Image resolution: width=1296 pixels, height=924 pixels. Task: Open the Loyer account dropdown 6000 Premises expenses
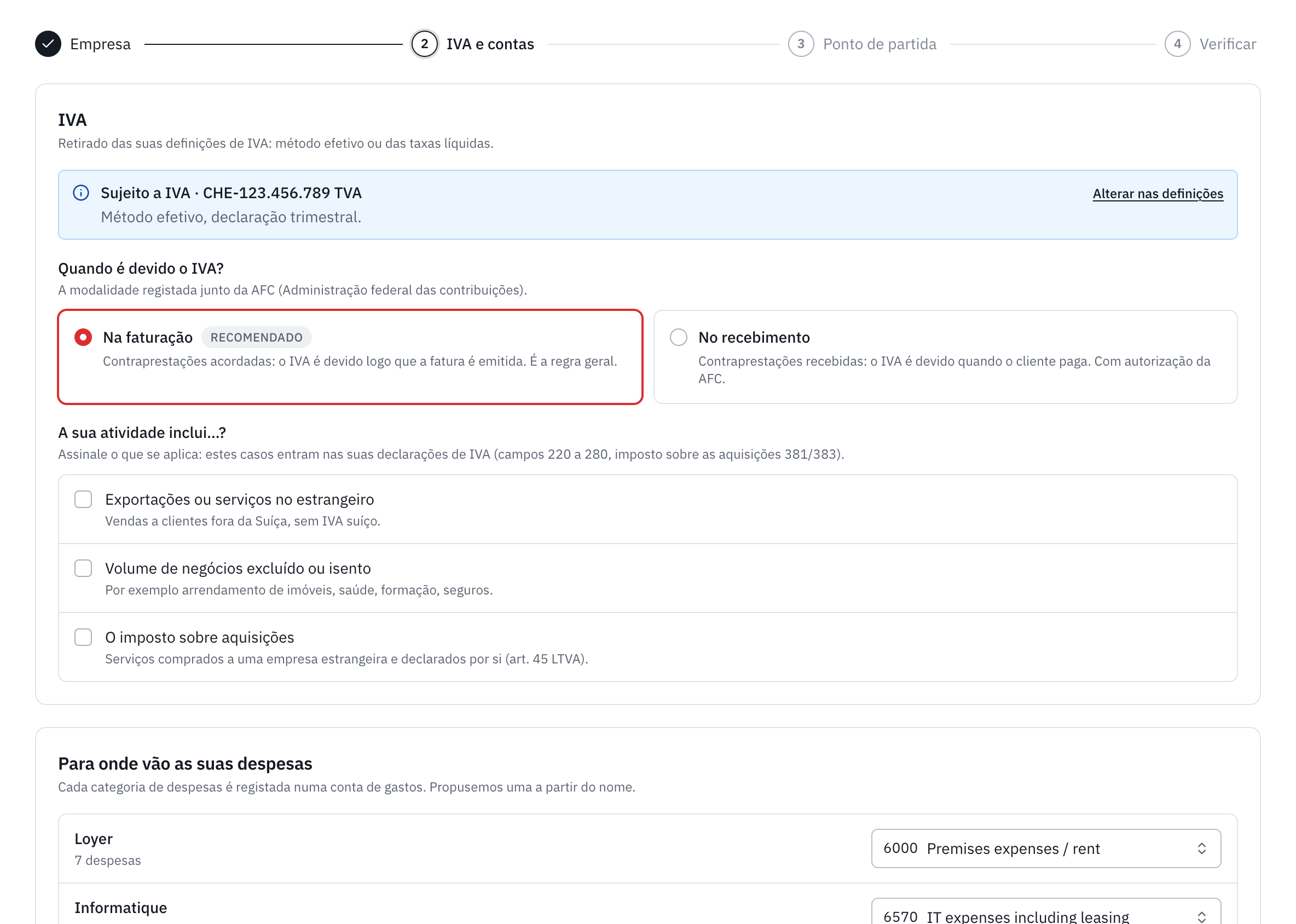coord(1046,848)
